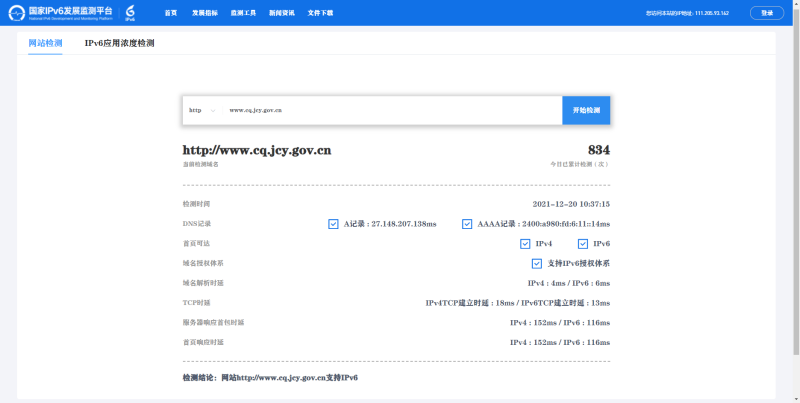
Task: Toggle the 支持IPv6授权体系 checkbox
Action: coord(537,264)
